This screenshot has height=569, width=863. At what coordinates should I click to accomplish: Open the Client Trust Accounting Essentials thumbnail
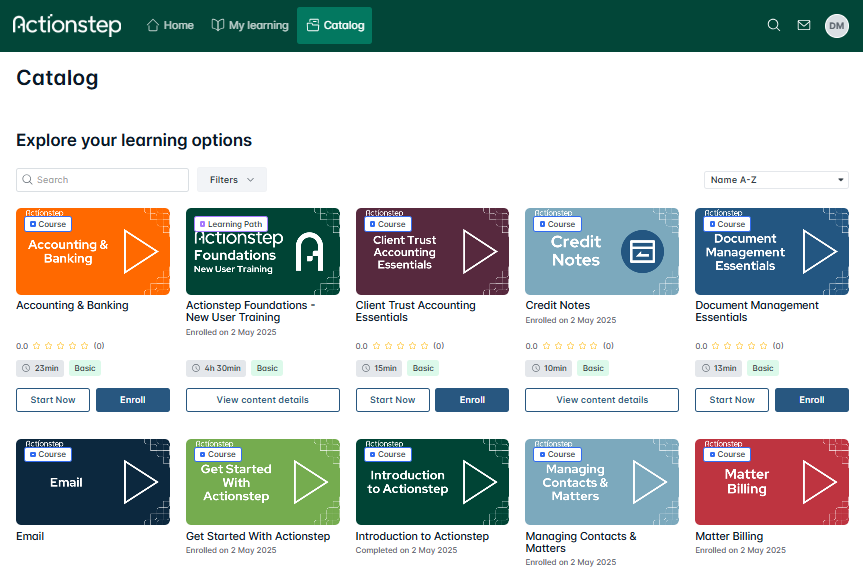pyautogui.click(x=432, y=251)
